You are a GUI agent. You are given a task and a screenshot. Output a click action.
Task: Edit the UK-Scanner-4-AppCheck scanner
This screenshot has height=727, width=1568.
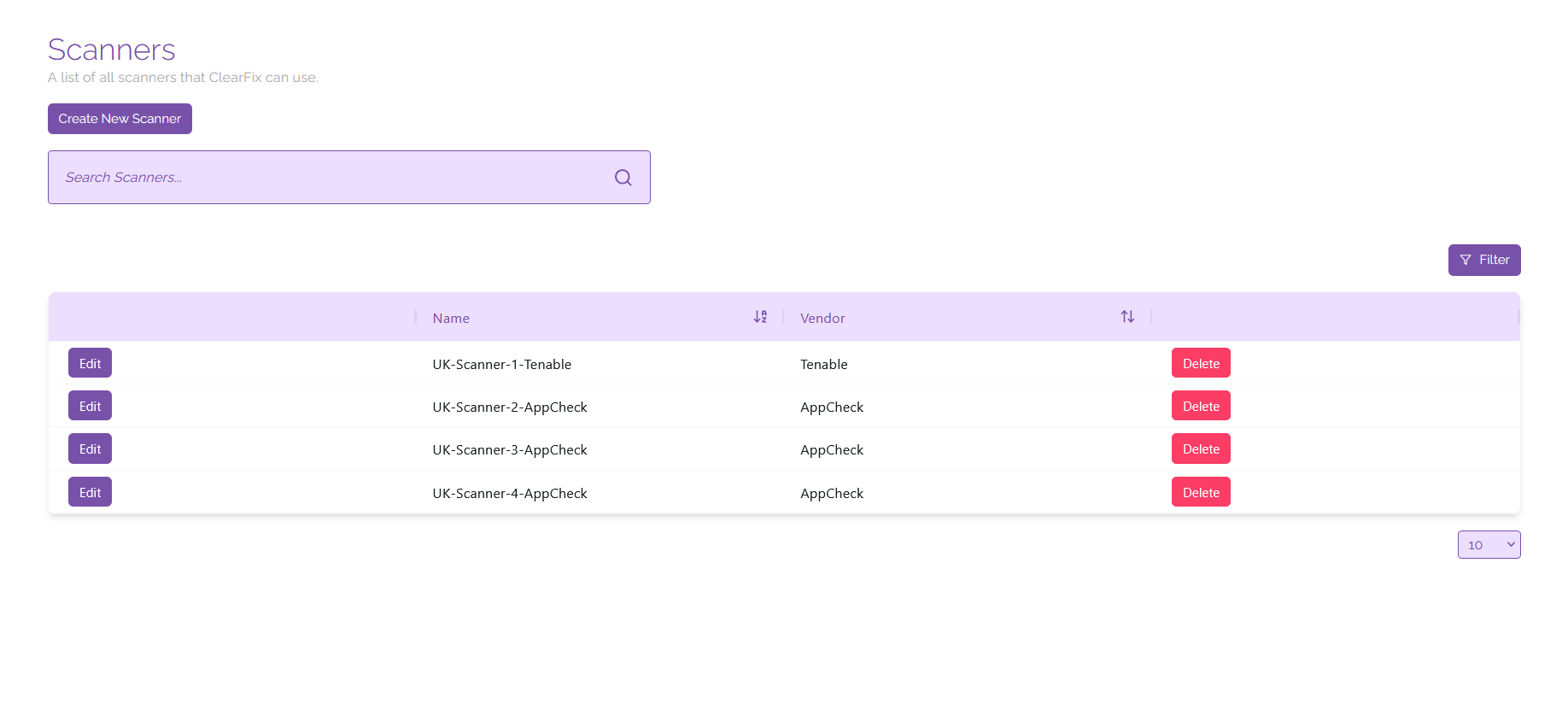(90, 492)
